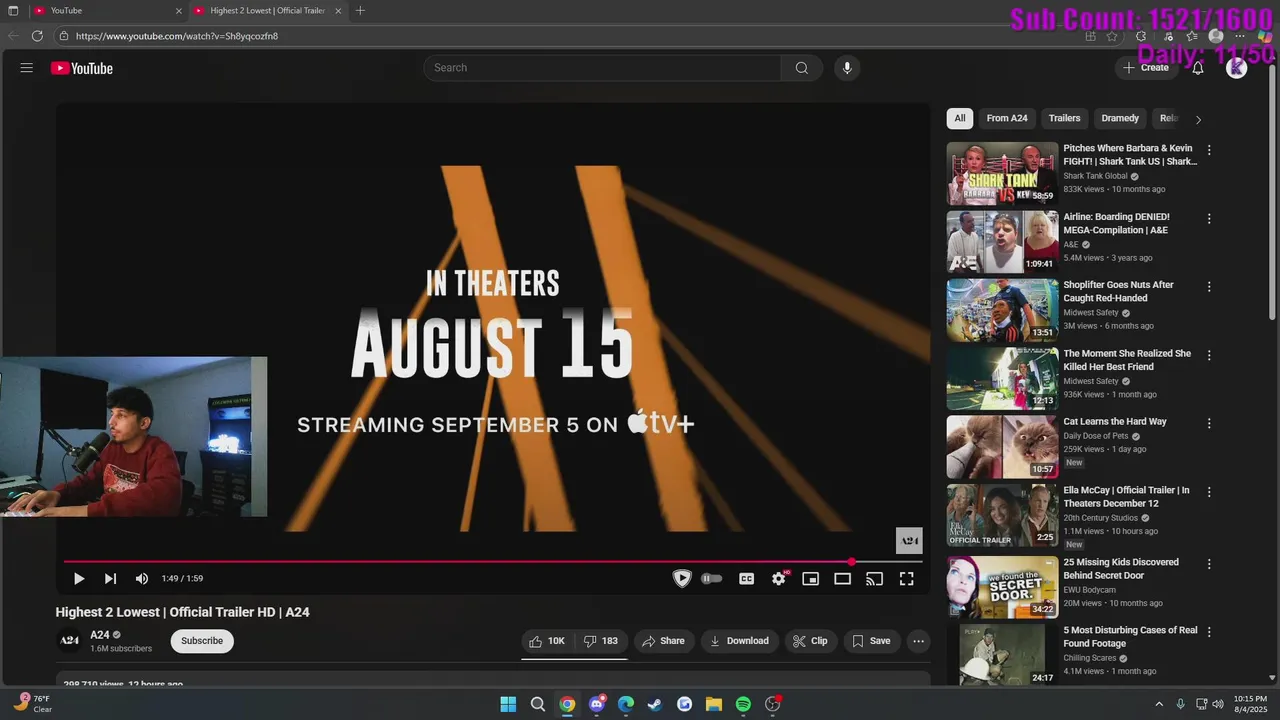Open options for Shoplifter Goes Nuts video

[1209, 287]
